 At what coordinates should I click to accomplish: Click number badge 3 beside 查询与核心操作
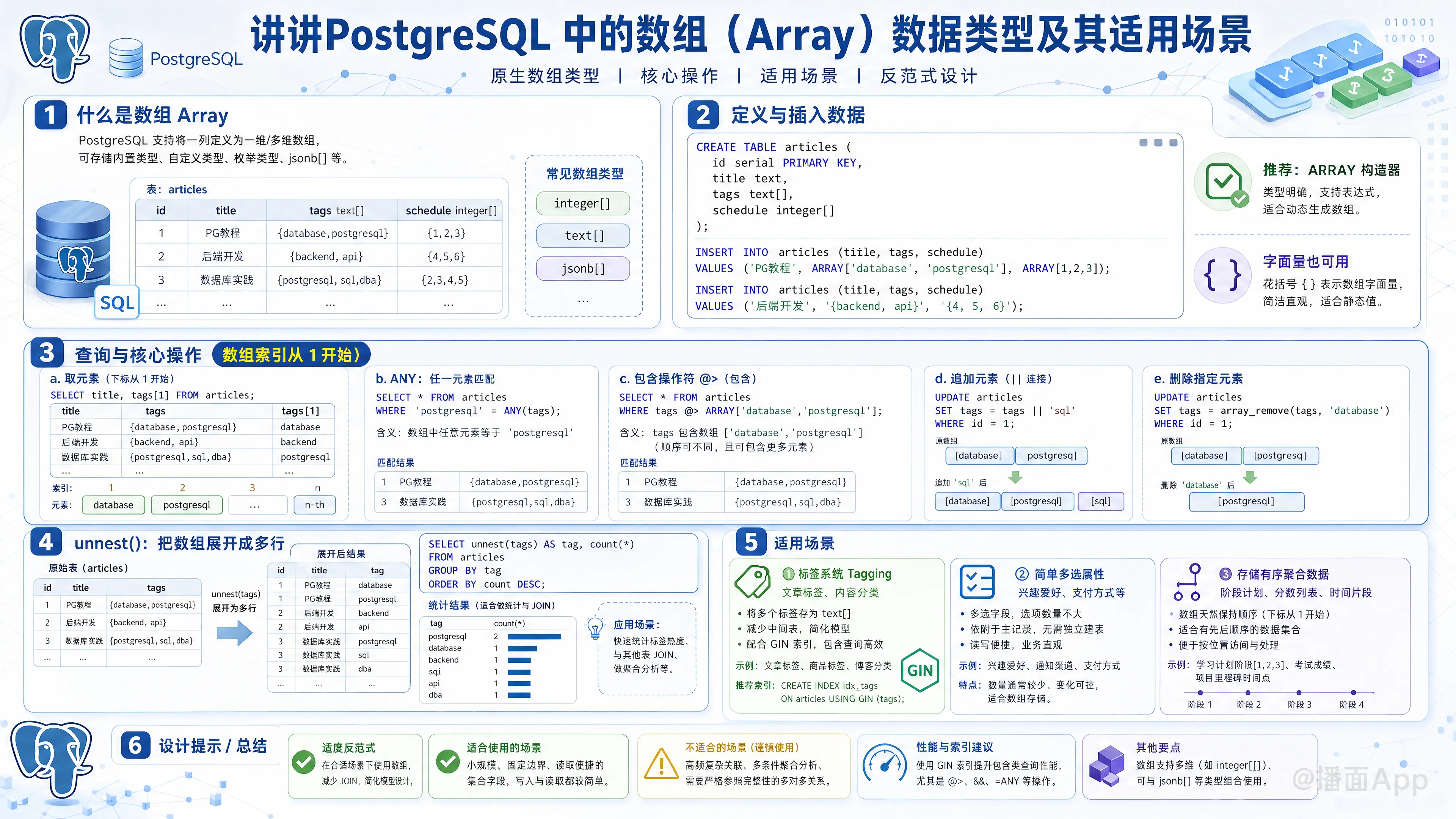47,353
